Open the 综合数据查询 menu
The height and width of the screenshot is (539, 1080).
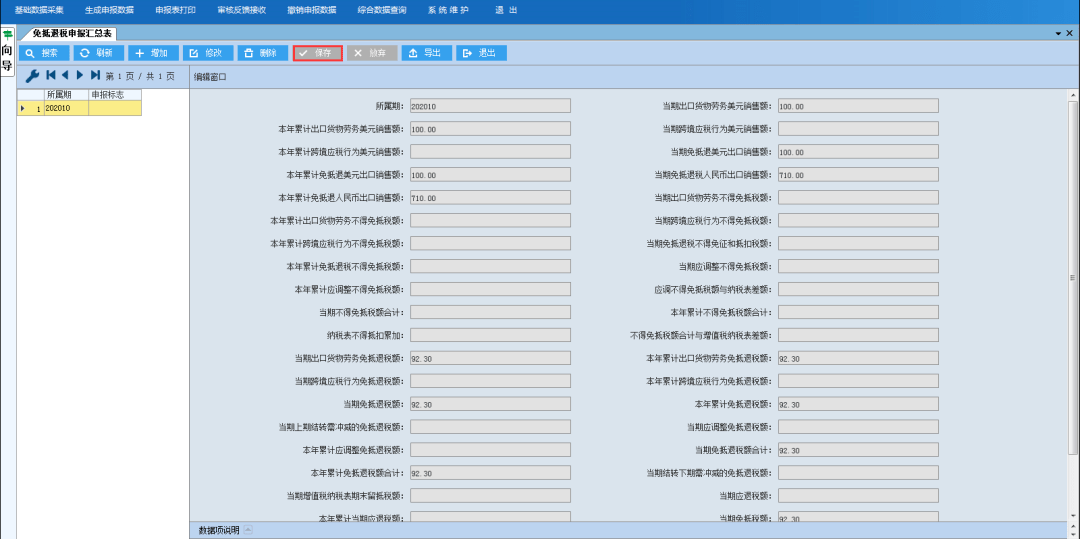382,10
